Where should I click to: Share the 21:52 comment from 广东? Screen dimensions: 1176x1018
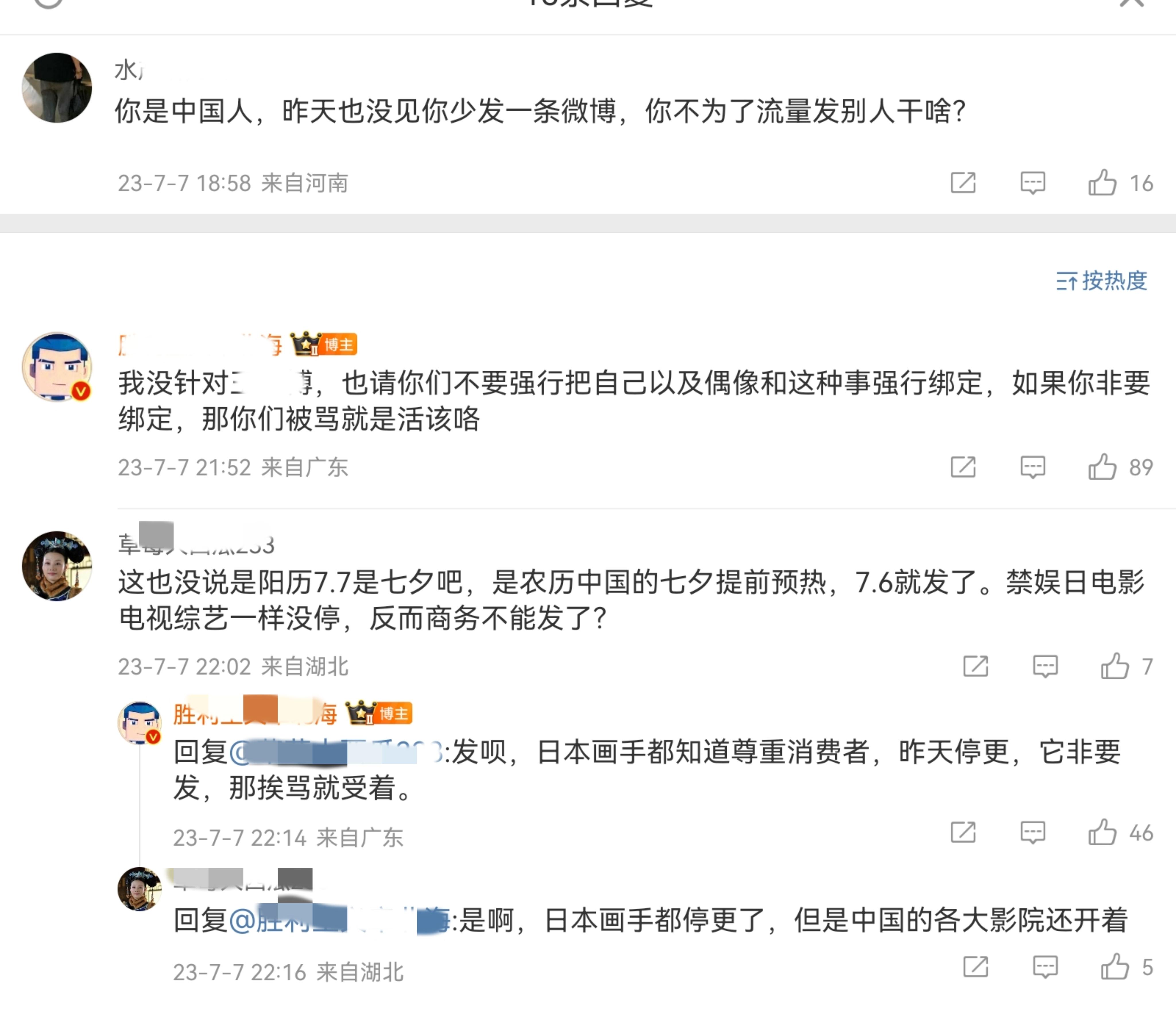point(963,467)
